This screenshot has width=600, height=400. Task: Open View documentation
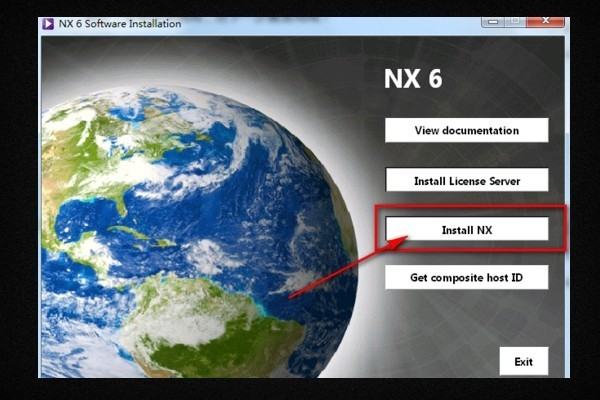(x=467, y=130)
